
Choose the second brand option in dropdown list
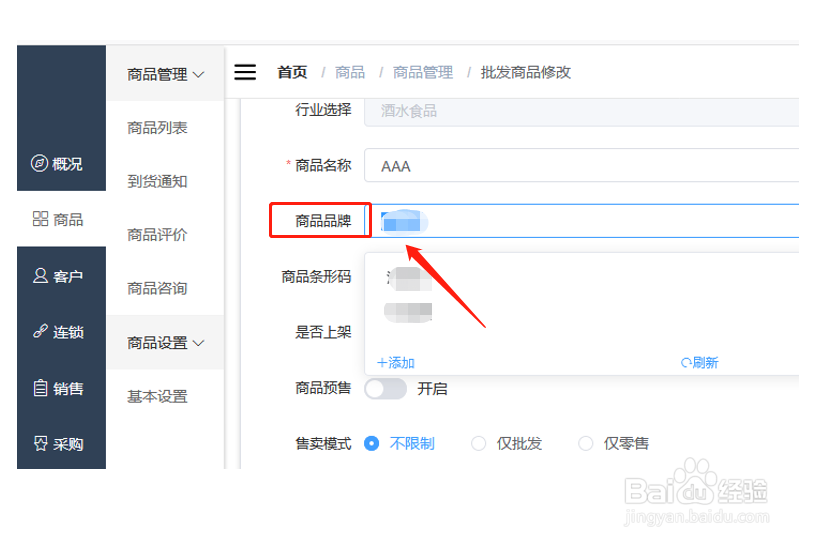point(408,312)
